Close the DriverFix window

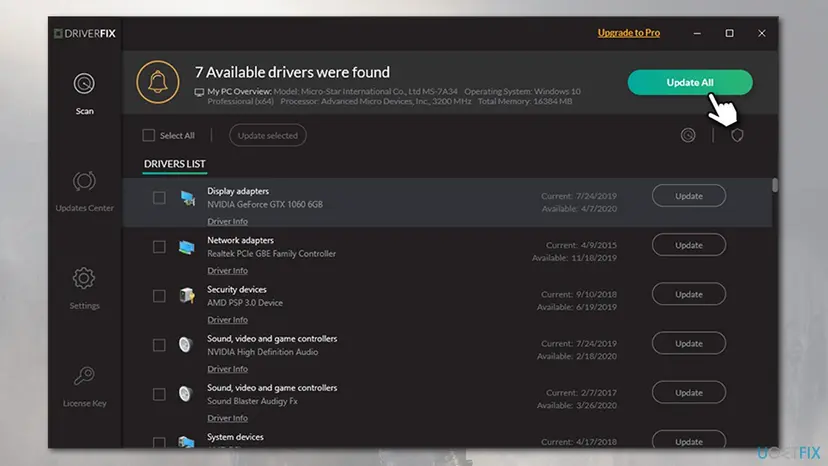click(761, 33)
